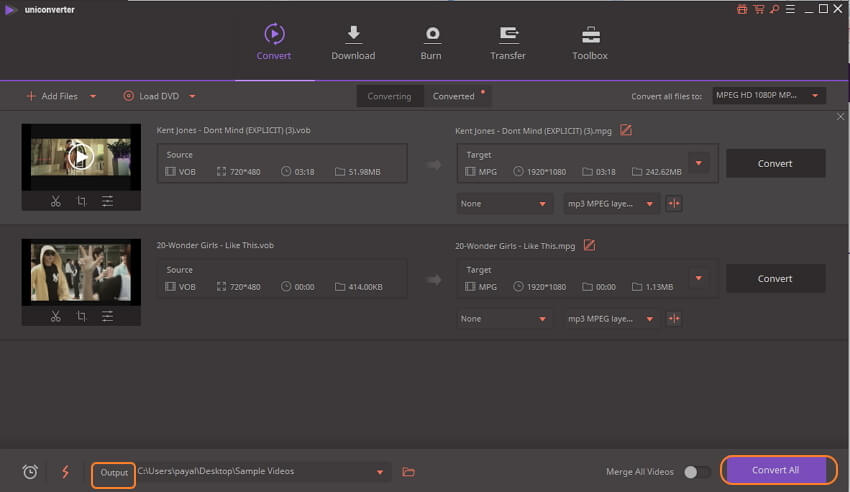Toggle high speed conversion lightning icon
Screen dimensions: 850x492
pyautogui.click(x=66, y=472)
